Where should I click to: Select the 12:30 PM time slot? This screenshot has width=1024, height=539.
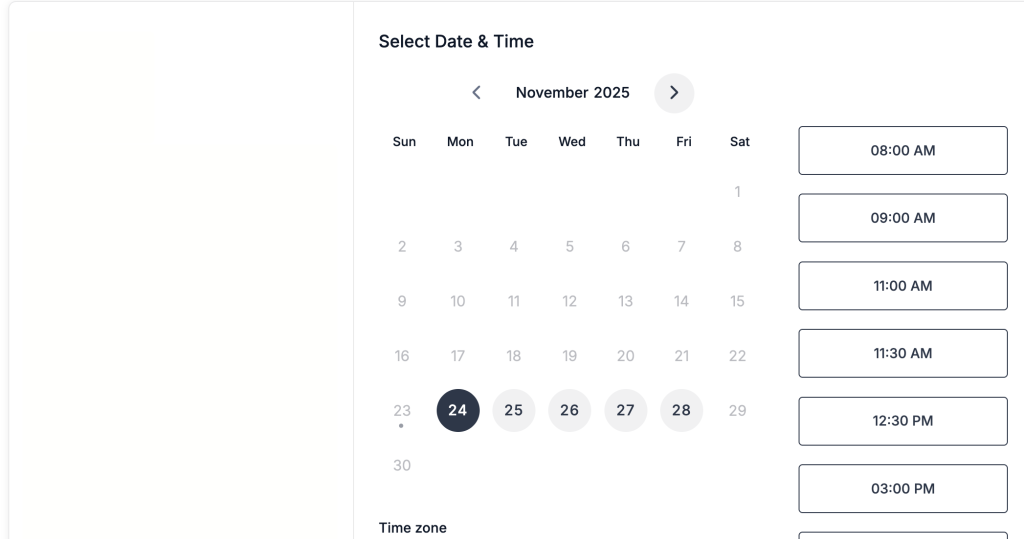click(902, 421)
